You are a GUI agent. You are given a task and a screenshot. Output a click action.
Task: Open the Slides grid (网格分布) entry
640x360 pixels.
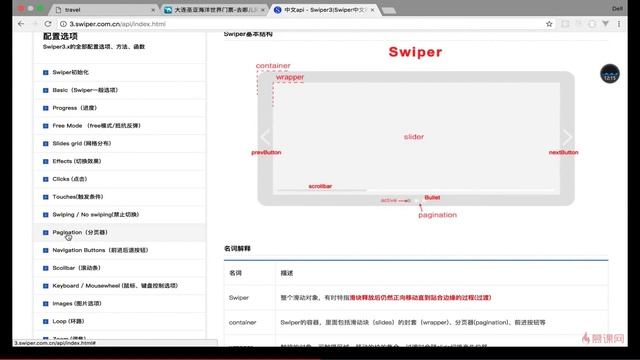point(82,143)
